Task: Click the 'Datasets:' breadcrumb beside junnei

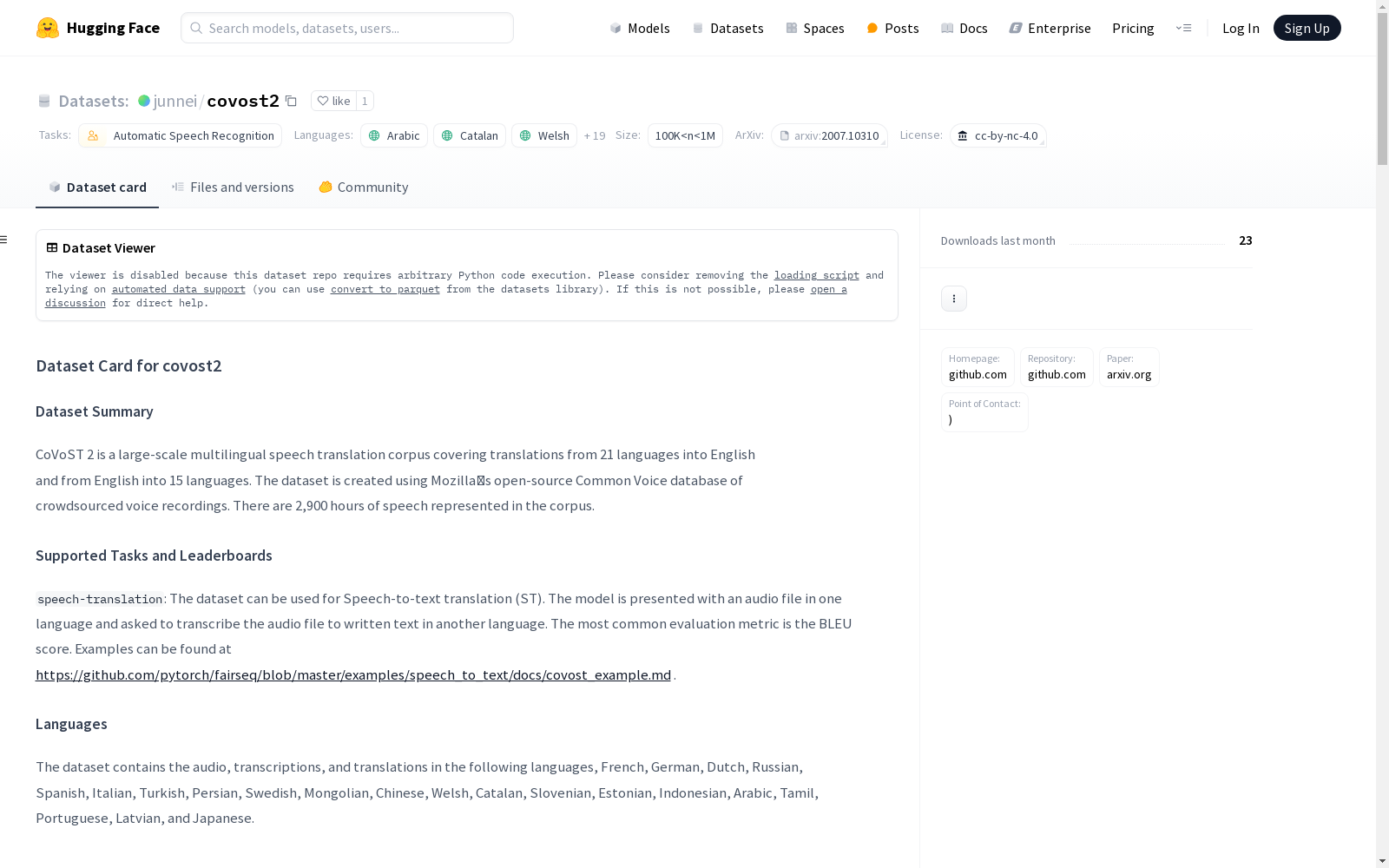Action: tap(93, 101)
